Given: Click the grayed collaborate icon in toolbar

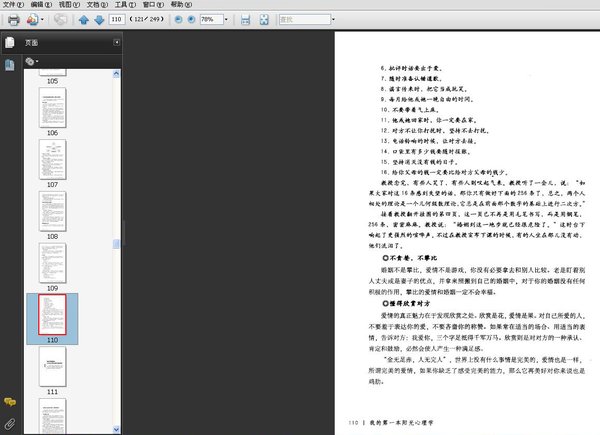Looking at the screenshot, I should coord(60,19).
